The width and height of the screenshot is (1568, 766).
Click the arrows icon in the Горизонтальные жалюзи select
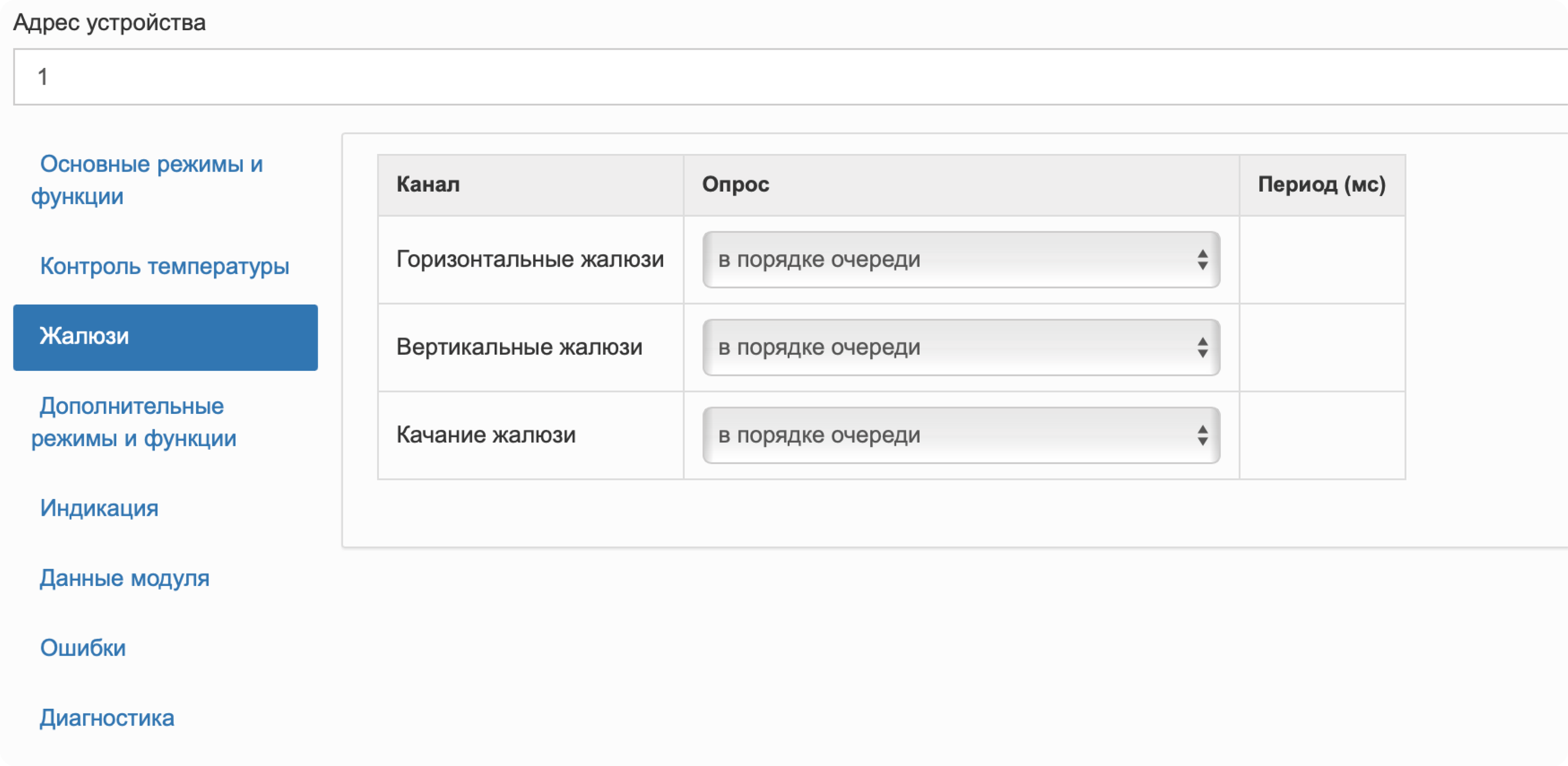[x=1202, y=259]
